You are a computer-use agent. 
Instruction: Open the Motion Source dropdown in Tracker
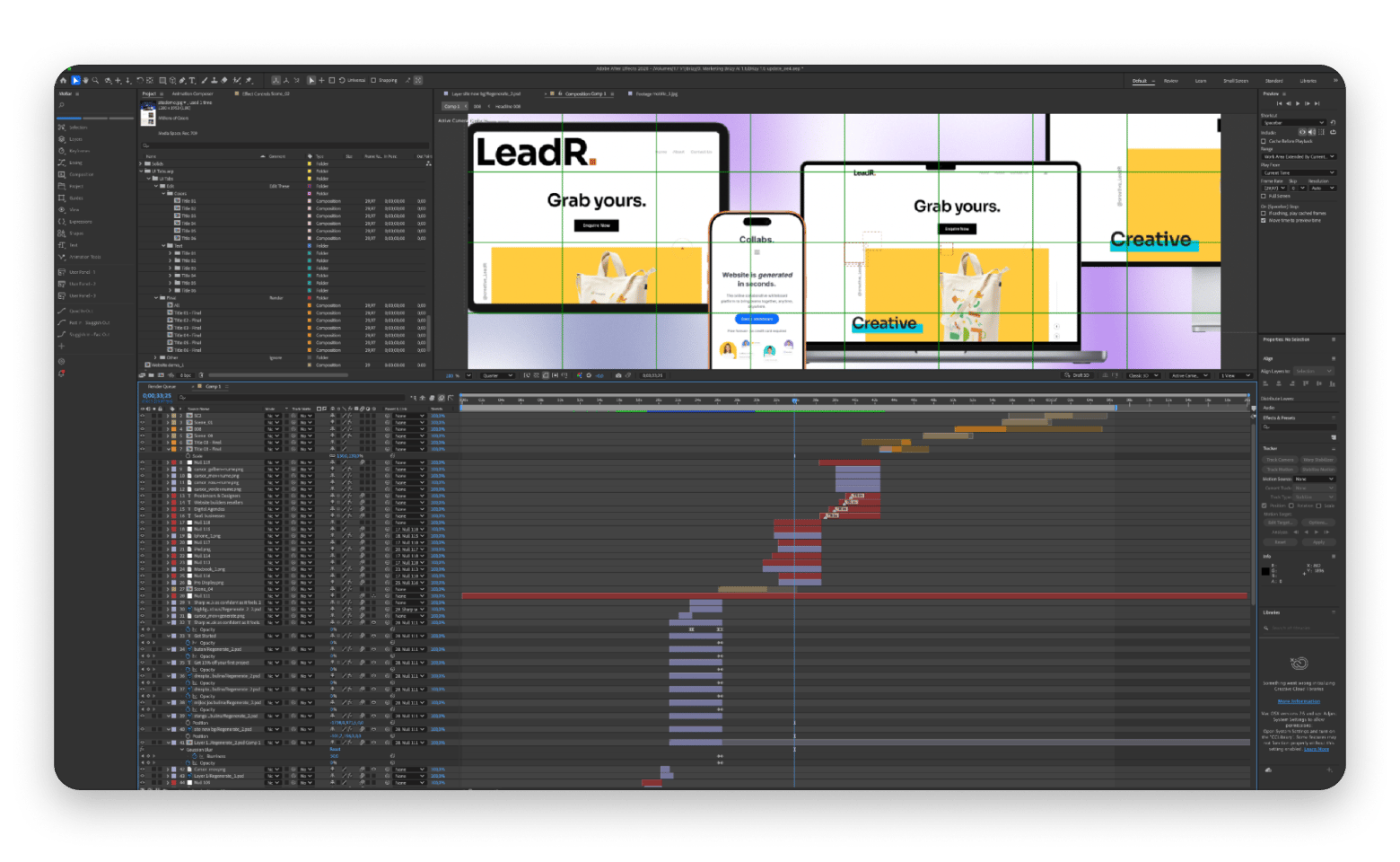click(x=1313, y=479)
